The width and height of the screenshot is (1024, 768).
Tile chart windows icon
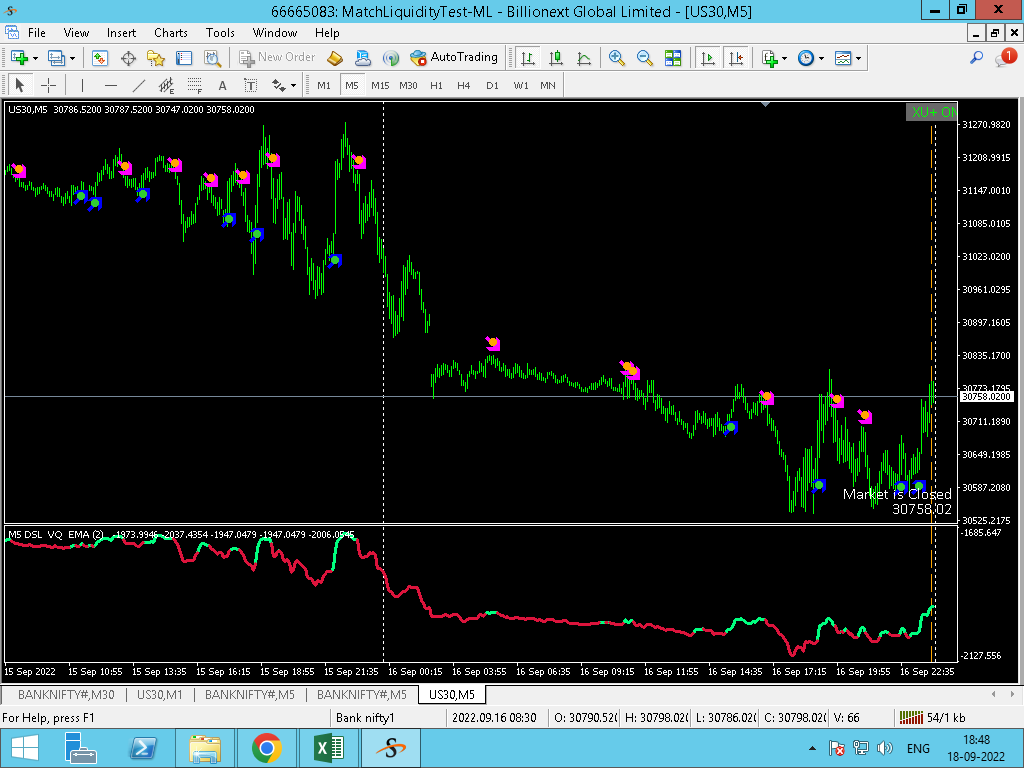pos(673,58)
